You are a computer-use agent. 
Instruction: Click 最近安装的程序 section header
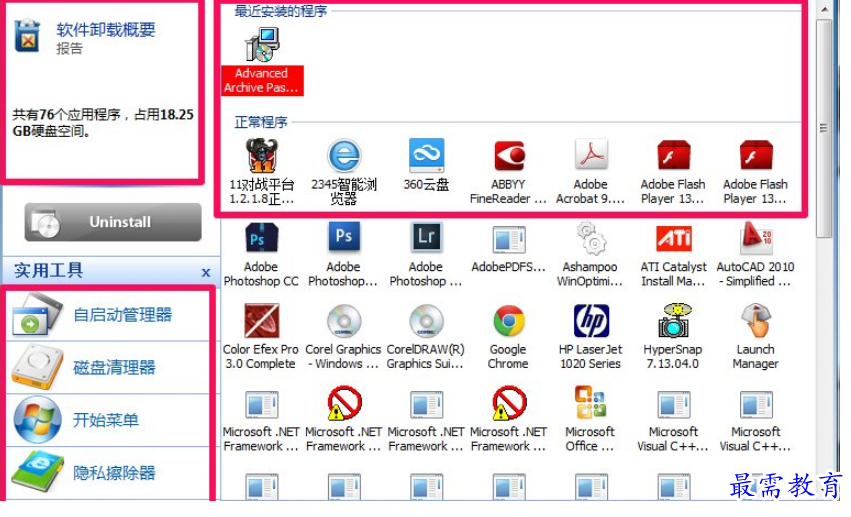280,11
